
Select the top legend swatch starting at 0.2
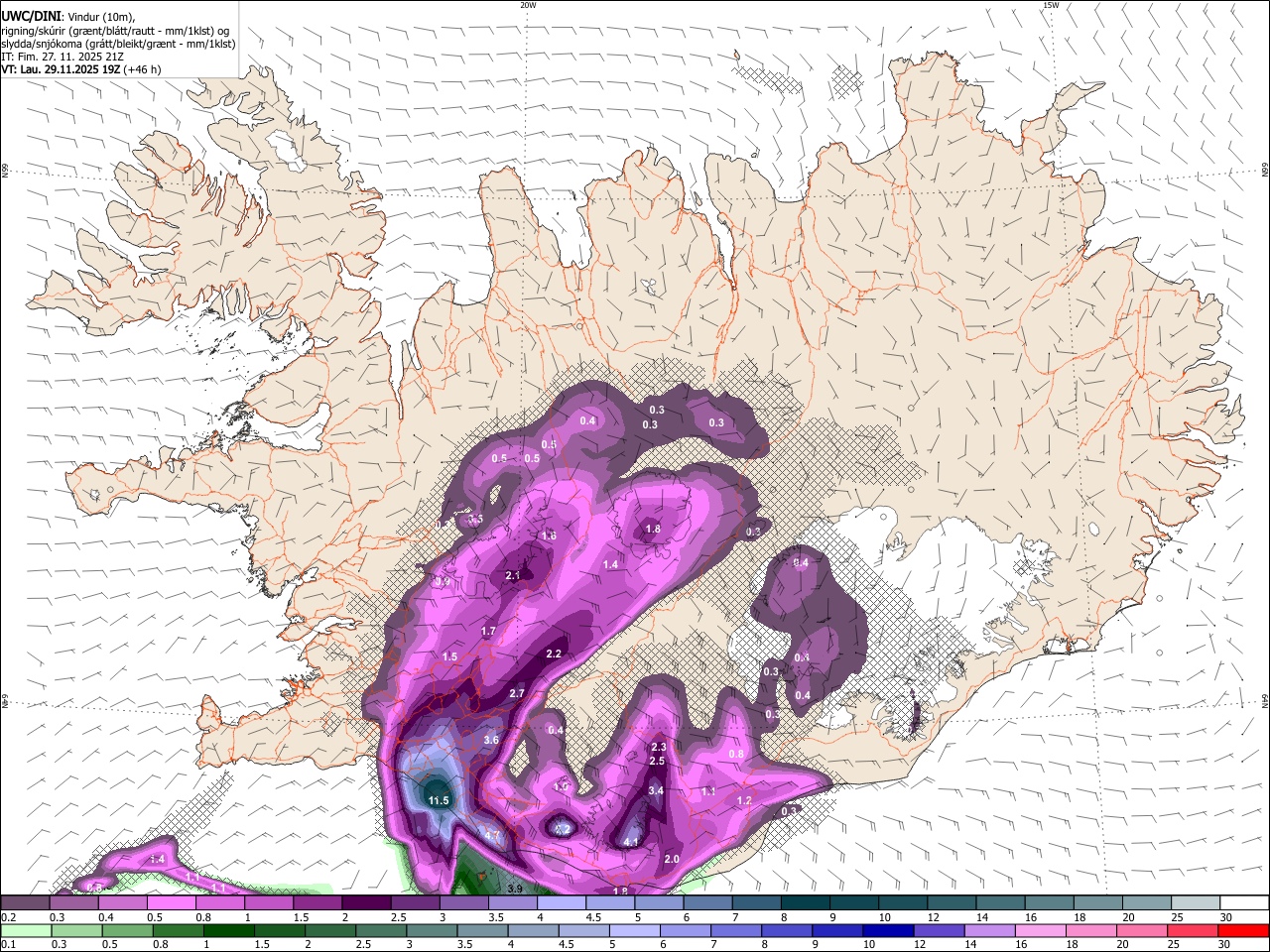25,902
